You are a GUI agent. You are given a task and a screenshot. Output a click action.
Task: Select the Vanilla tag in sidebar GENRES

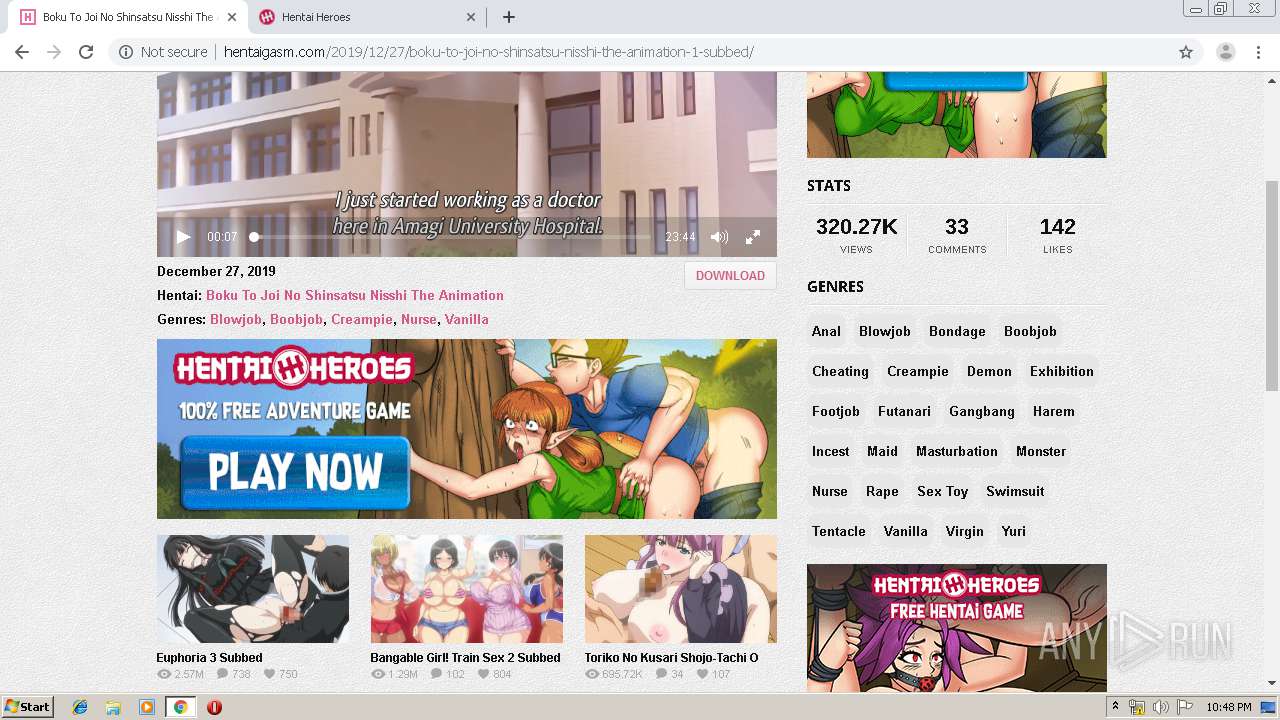click(906, 531)
